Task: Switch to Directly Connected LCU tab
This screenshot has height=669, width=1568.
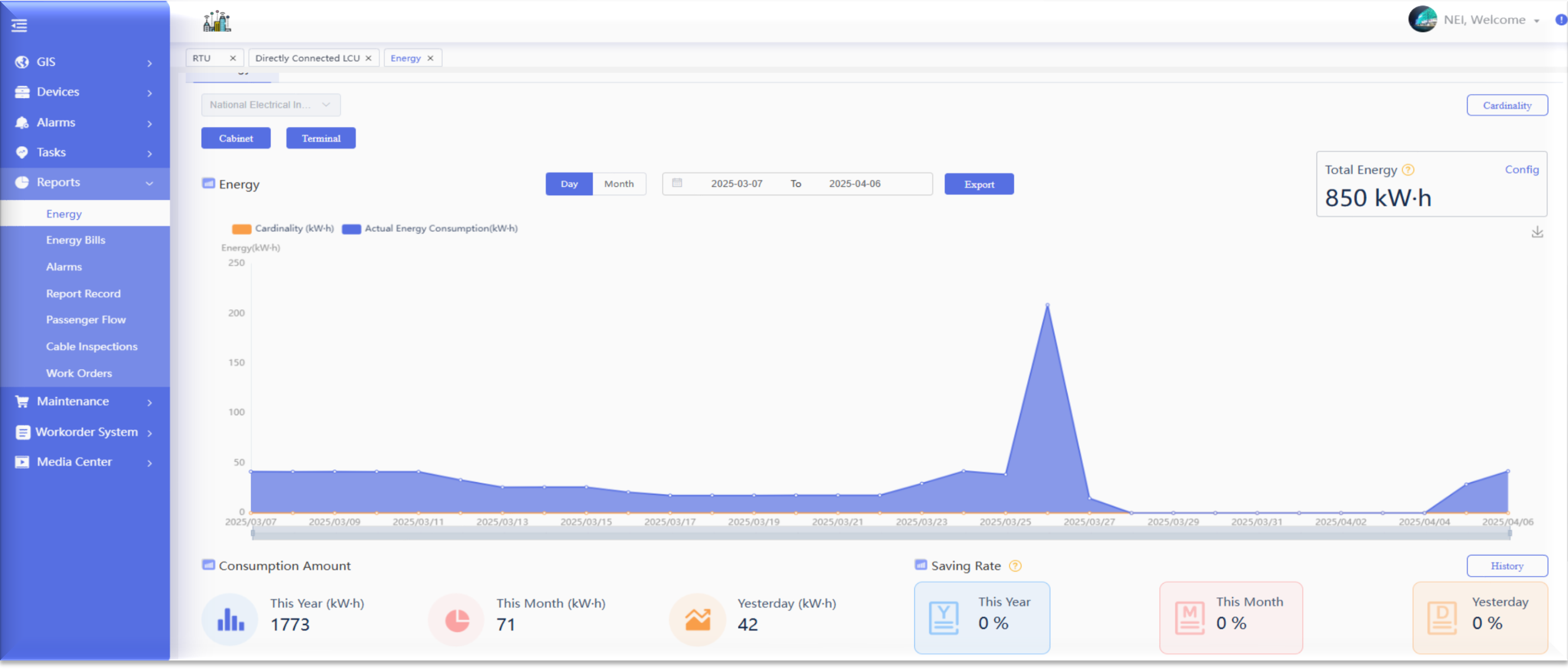Action: tap(307, 58)
